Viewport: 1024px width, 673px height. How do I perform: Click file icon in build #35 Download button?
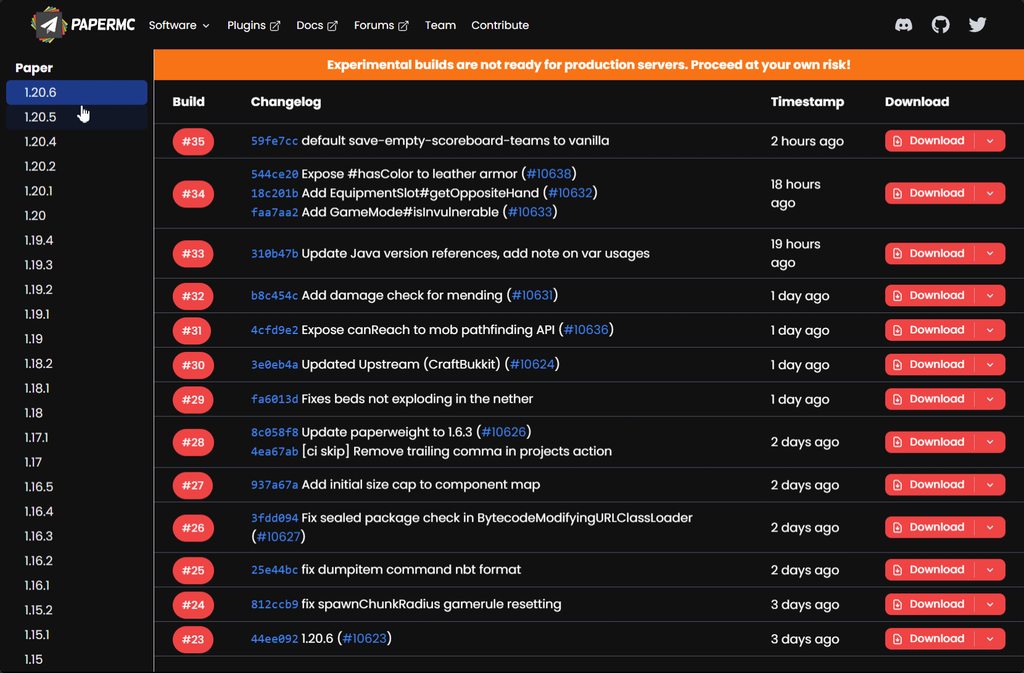pyautogui.click(x=897, y=141)
